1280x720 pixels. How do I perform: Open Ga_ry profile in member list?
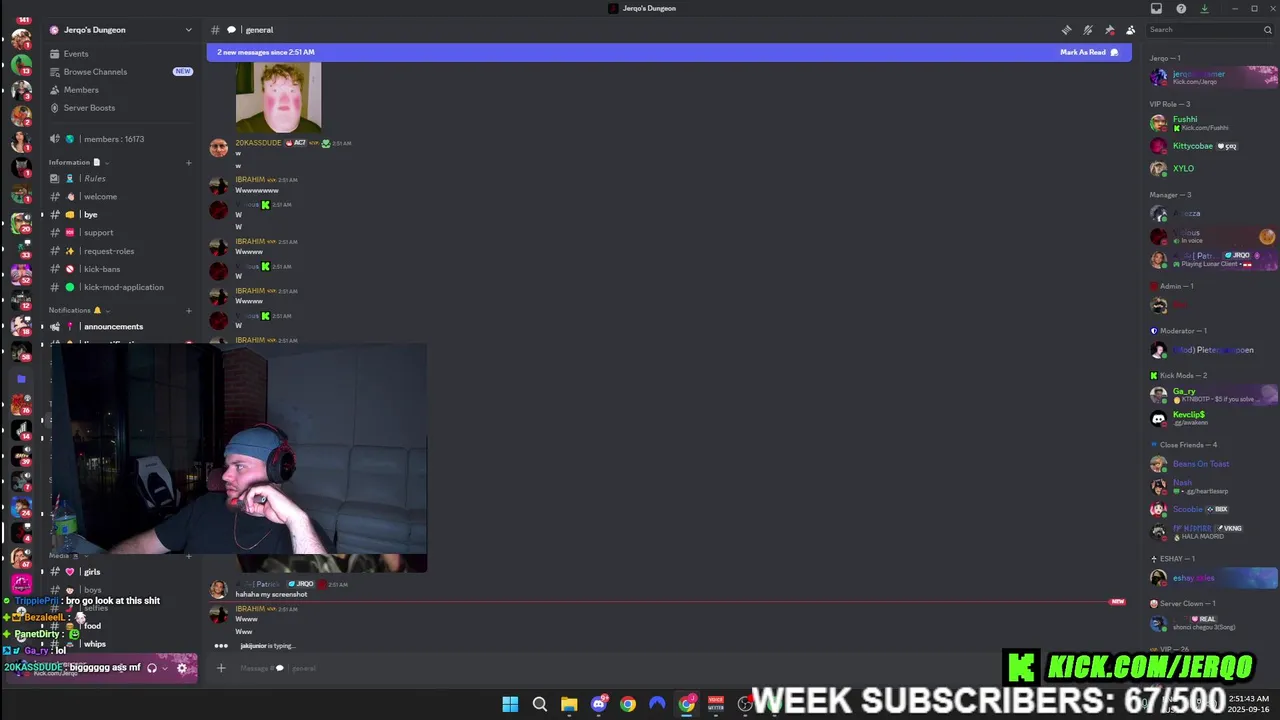point(1212,395)
